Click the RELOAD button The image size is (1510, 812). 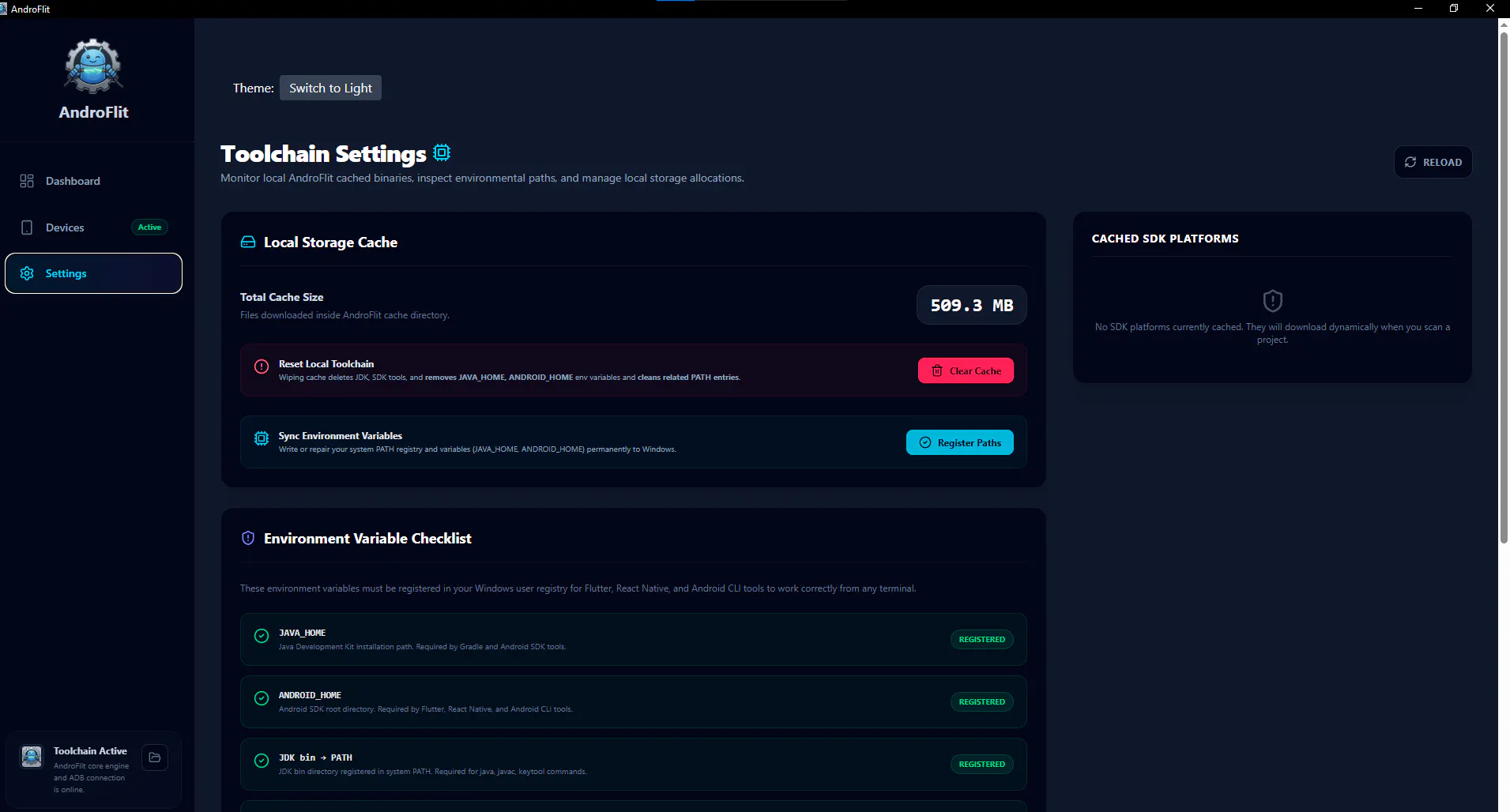[x=1433, y=162]
